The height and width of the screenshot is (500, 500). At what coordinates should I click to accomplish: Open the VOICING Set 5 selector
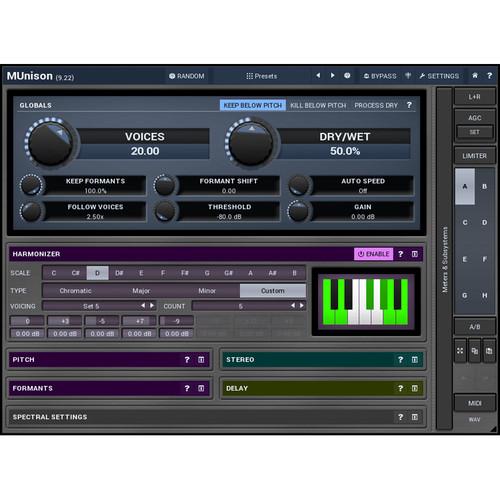pos(91,306)
